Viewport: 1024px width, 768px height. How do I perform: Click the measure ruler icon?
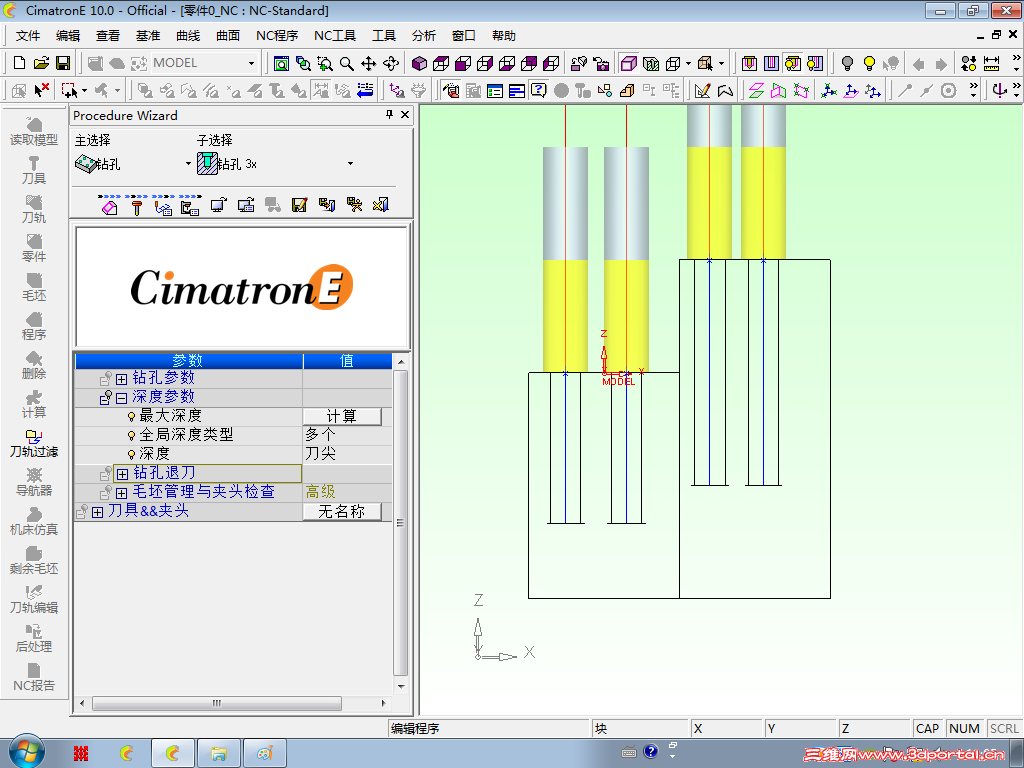(x=991, y=63)
